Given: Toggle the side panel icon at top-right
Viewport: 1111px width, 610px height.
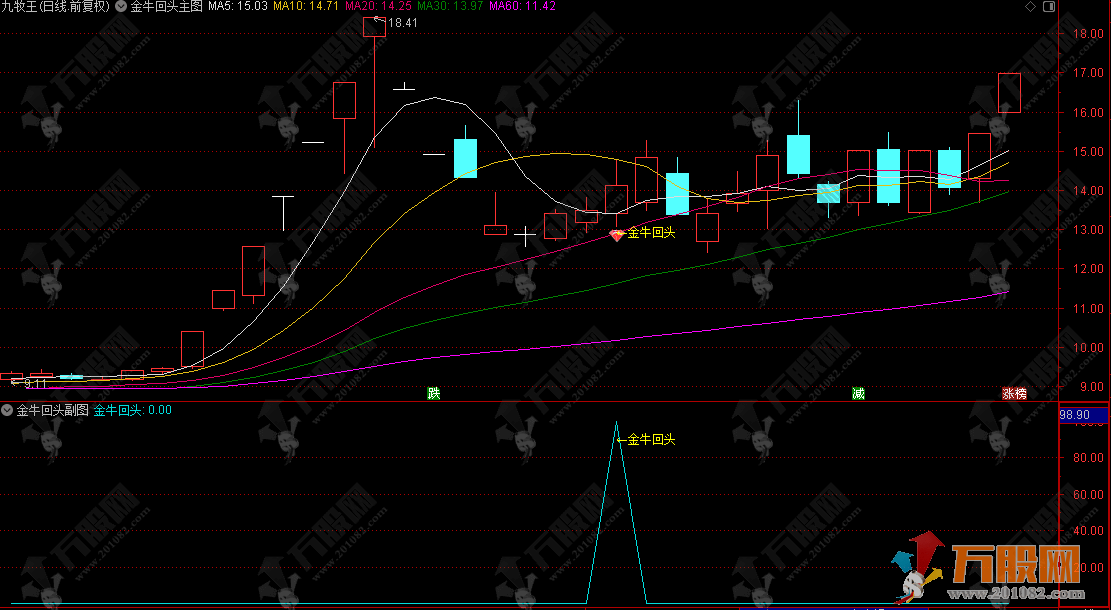Looking at the screenshot, I should pyautogui.click(x=1049, y=6).
